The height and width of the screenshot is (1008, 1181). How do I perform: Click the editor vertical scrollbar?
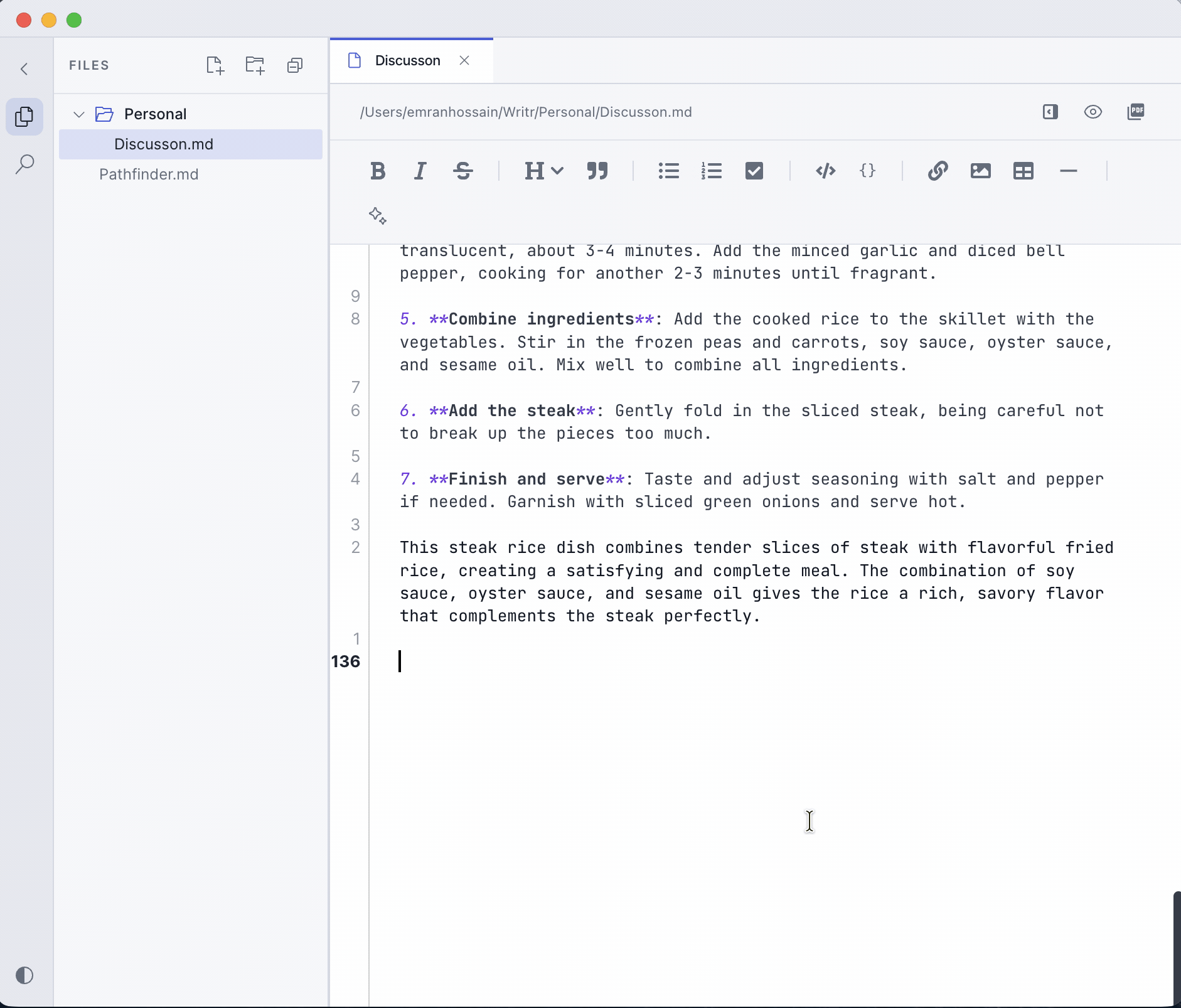[x=1177, y=948]
